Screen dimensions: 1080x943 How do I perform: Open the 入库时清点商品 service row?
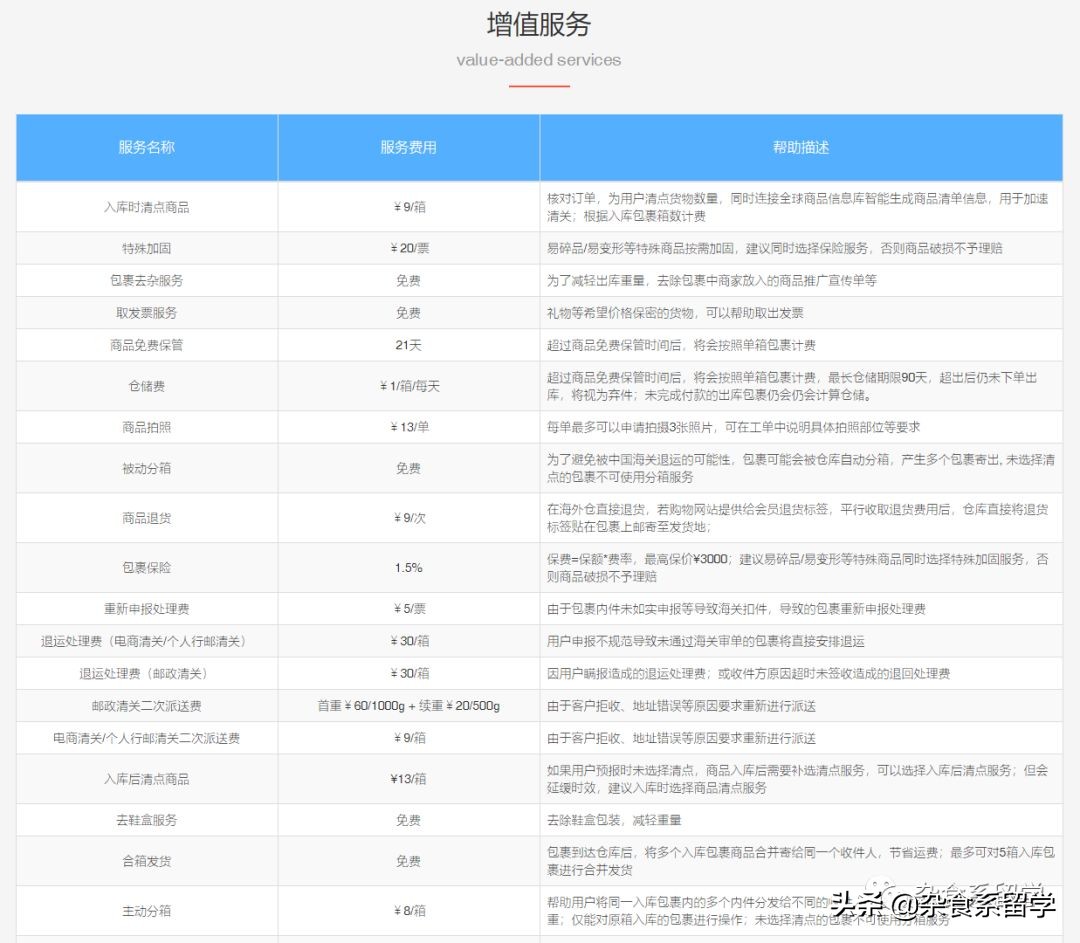pyautogui.click(x=146, y=207)
